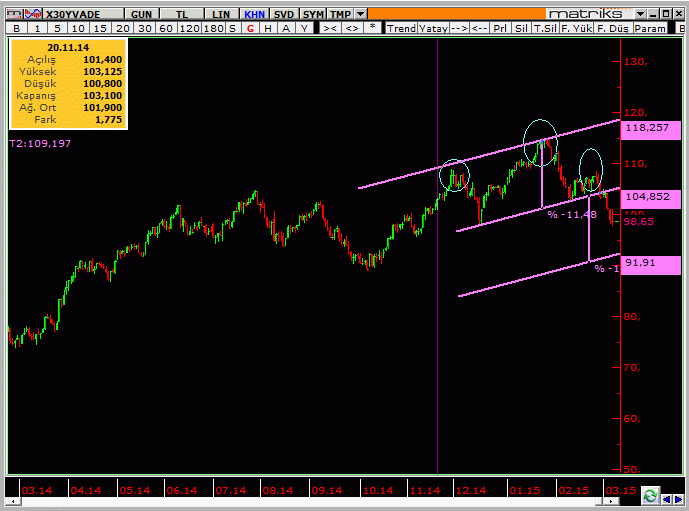This screenshot has height=511, width=689.
Task: Click the Trend drawing button
Action: [401, 29]
